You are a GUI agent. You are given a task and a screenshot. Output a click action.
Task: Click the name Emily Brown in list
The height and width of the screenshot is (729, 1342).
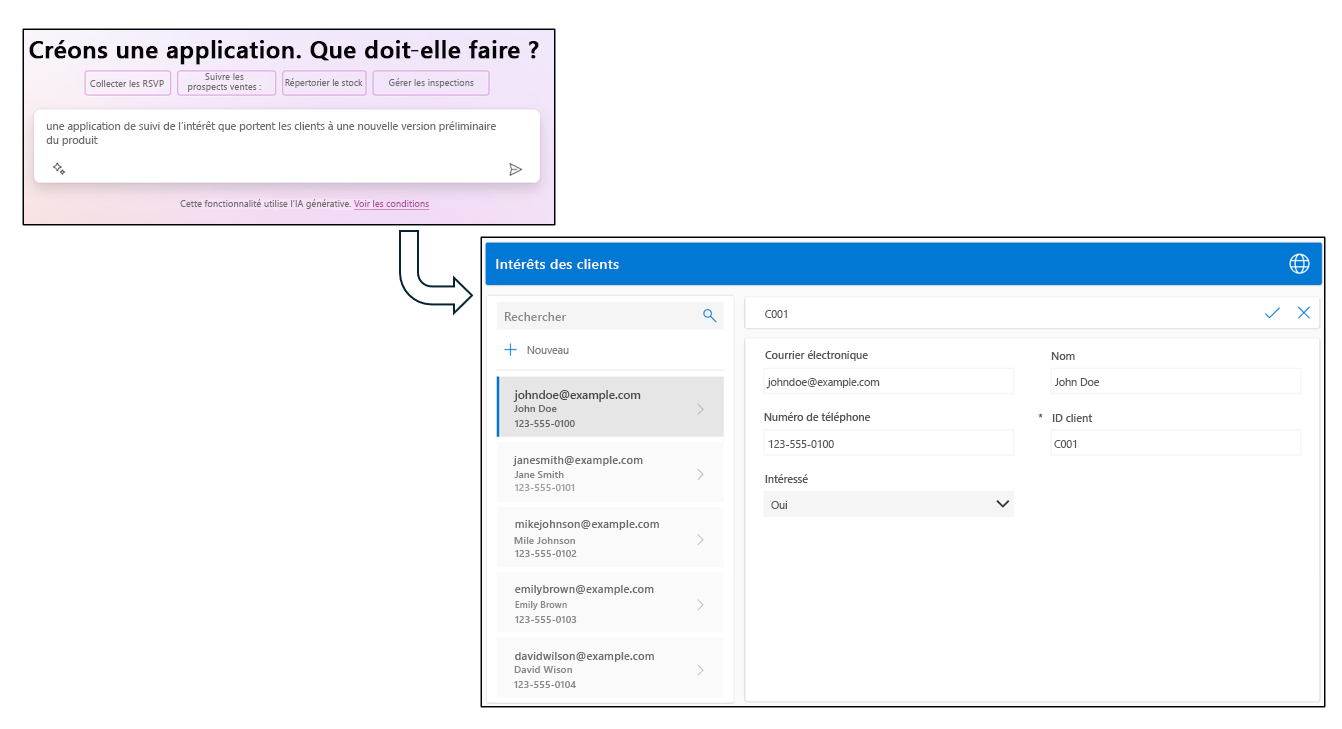point(541,604)
